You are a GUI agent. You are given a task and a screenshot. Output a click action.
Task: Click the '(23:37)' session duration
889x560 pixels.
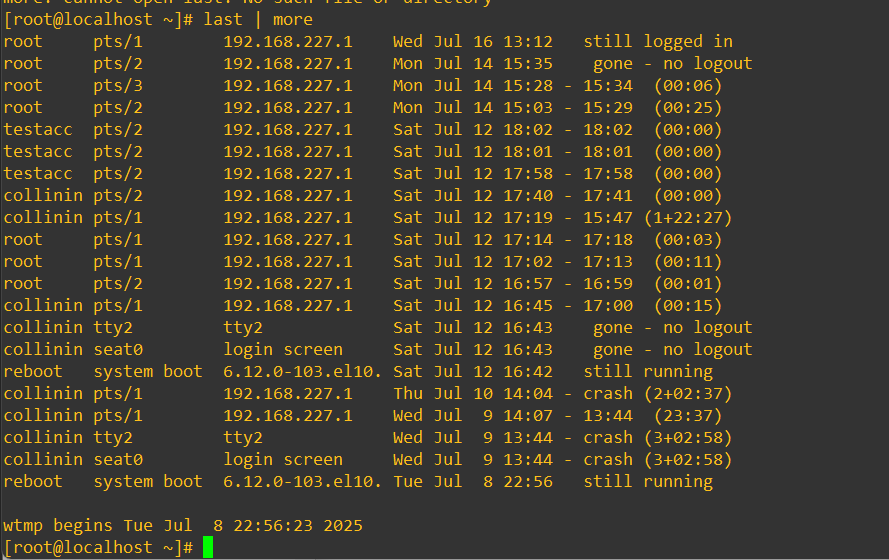coord(688,415)
